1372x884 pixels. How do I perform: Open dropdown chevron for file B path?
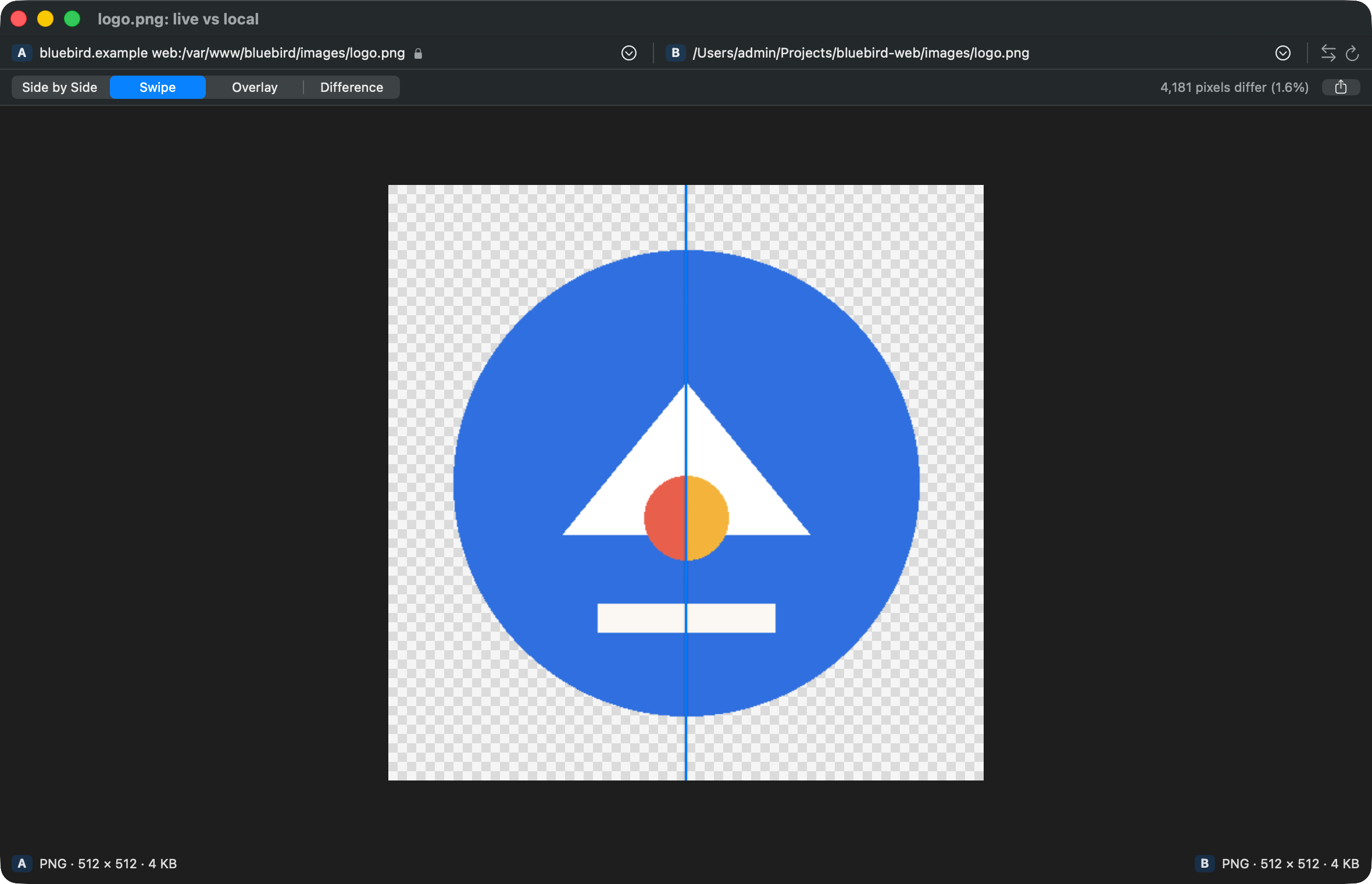(x=1282, y=53)
